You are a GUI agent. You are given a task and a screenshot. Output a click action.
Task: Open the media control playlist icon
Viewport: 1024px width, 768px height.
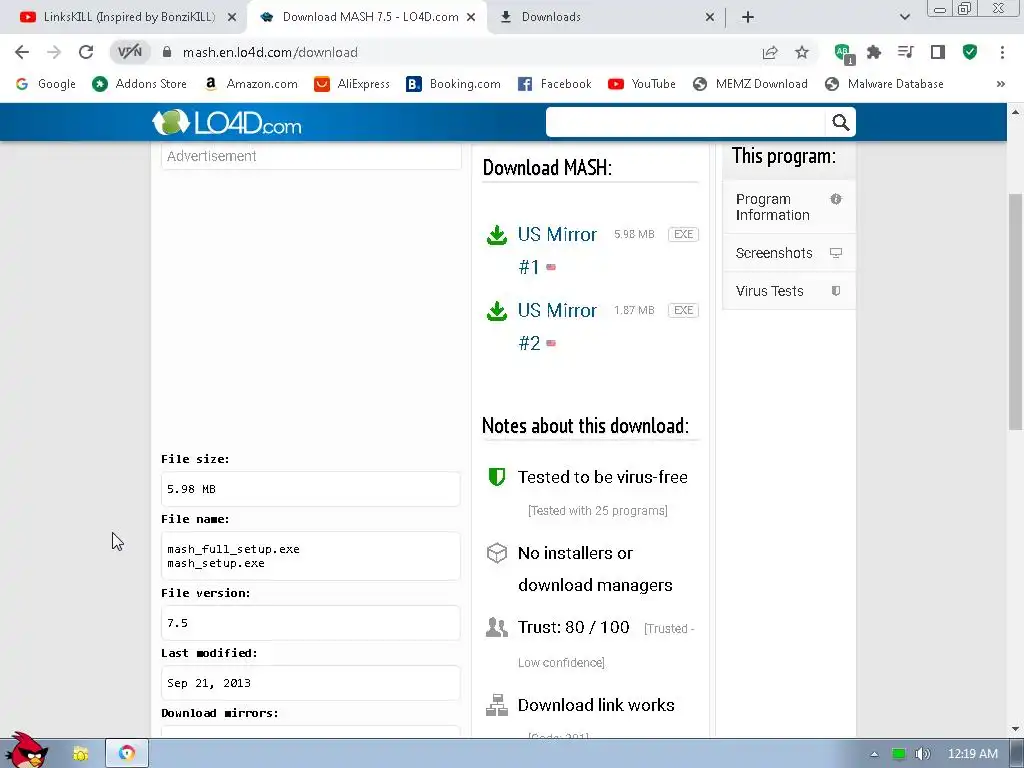coord(906,52)
